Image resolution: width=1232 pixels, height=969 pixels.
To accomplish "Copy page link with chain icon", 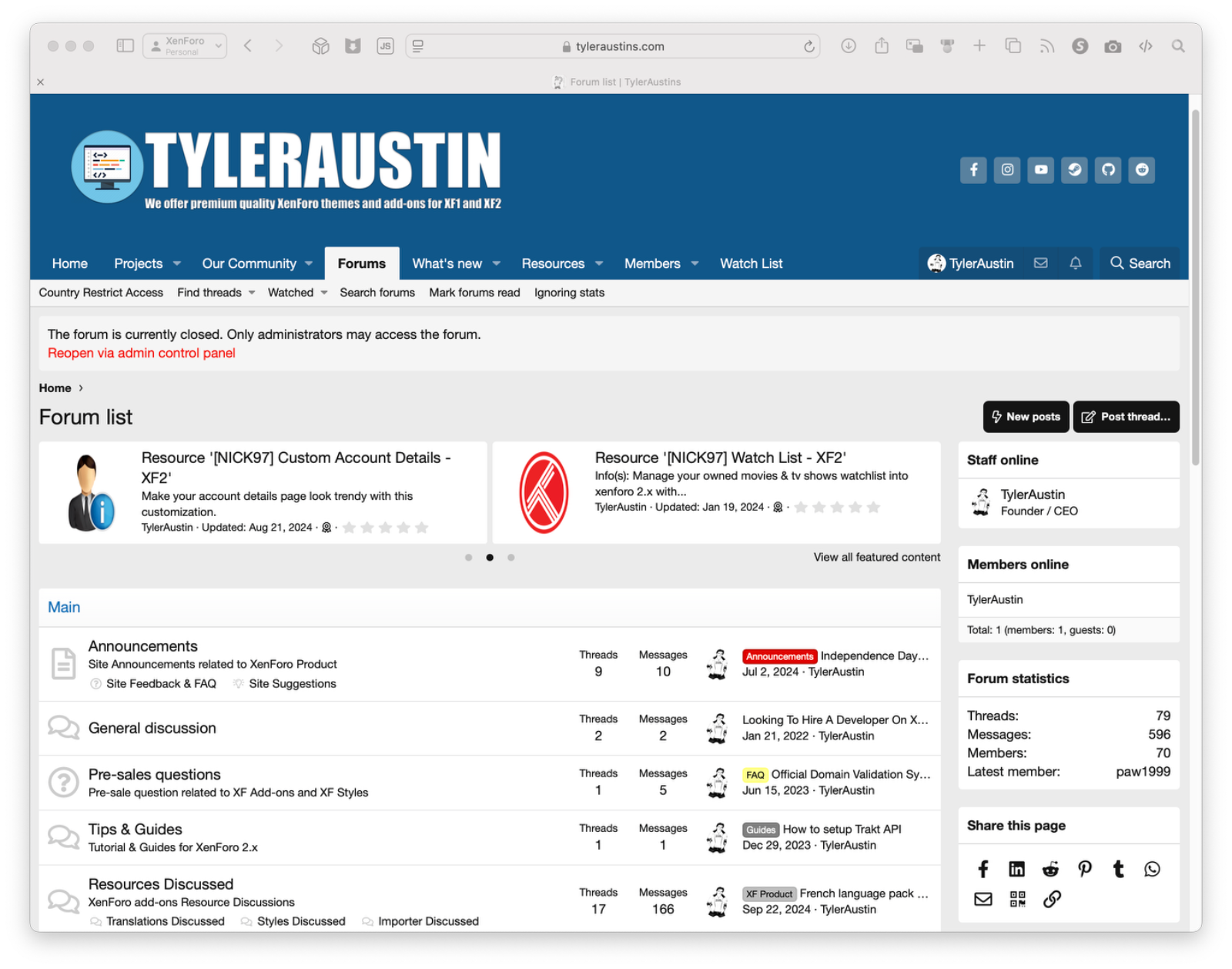I will (1053, 899).
